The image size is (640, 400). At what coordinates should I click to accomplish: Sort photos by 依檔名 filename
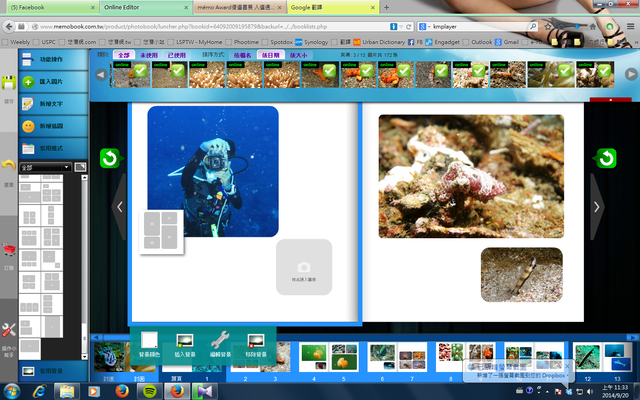242,55
